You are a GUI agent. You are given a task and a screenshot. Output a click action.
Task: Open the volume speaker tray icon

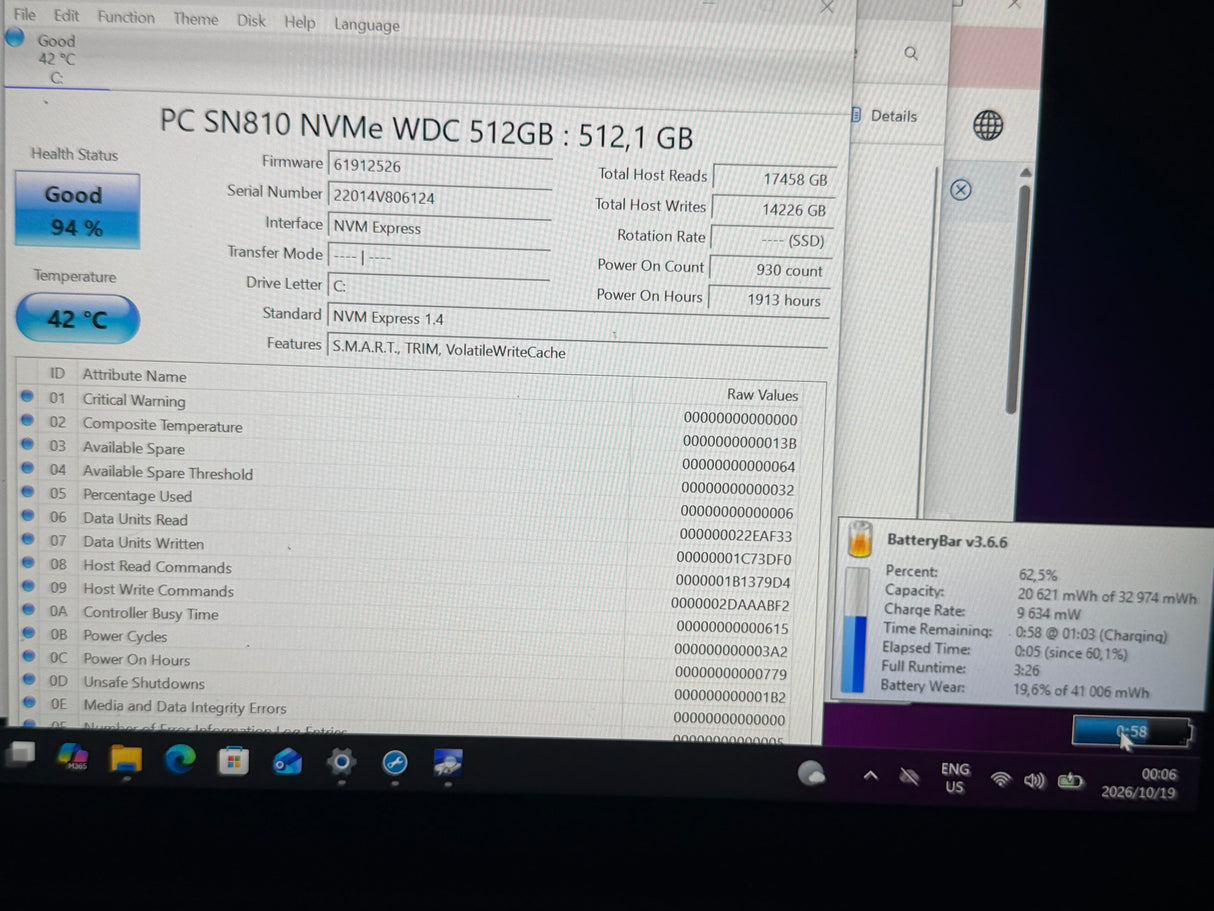(x=1034, y=780)
